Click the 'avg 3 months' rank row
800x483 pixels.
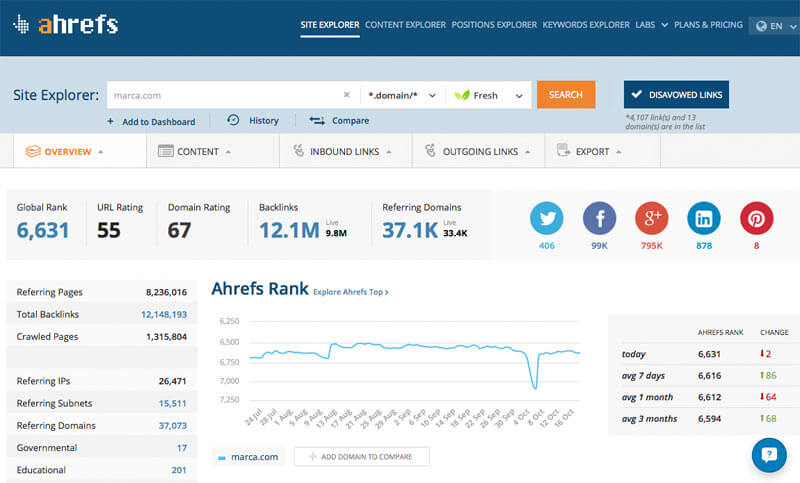point(703,418)
